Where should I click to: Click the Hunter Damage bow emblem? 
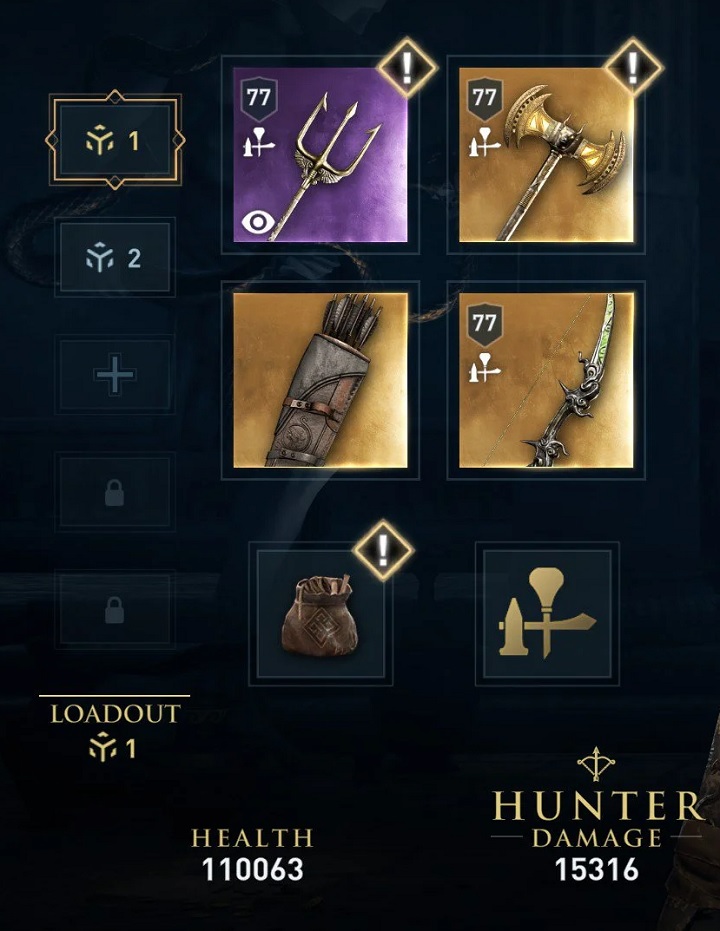pyautogui.click(x=596, y=764)
